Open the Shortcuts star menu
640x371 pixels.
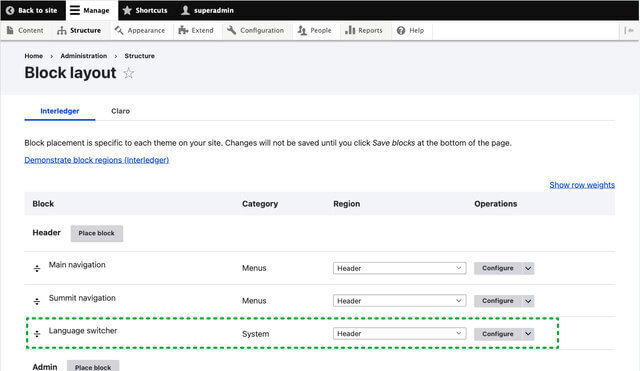point(145,10)
